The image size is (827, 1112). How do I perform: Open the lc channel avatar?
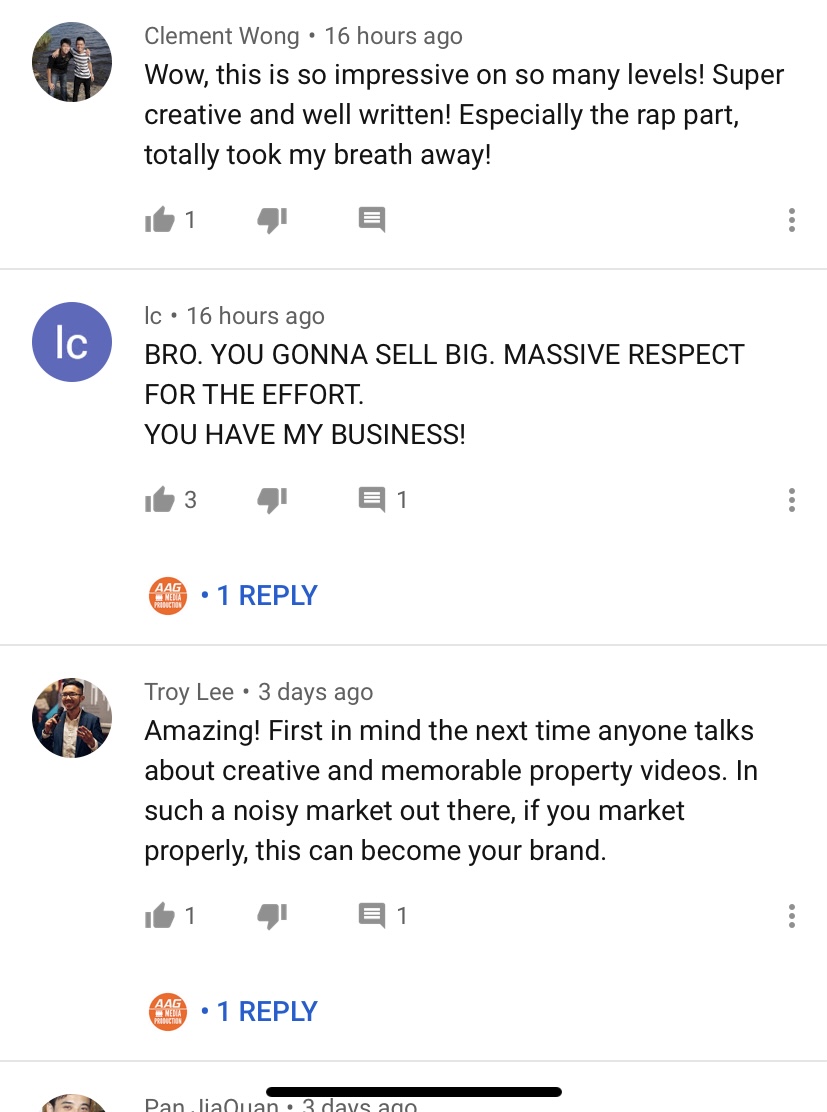(72, 342)
